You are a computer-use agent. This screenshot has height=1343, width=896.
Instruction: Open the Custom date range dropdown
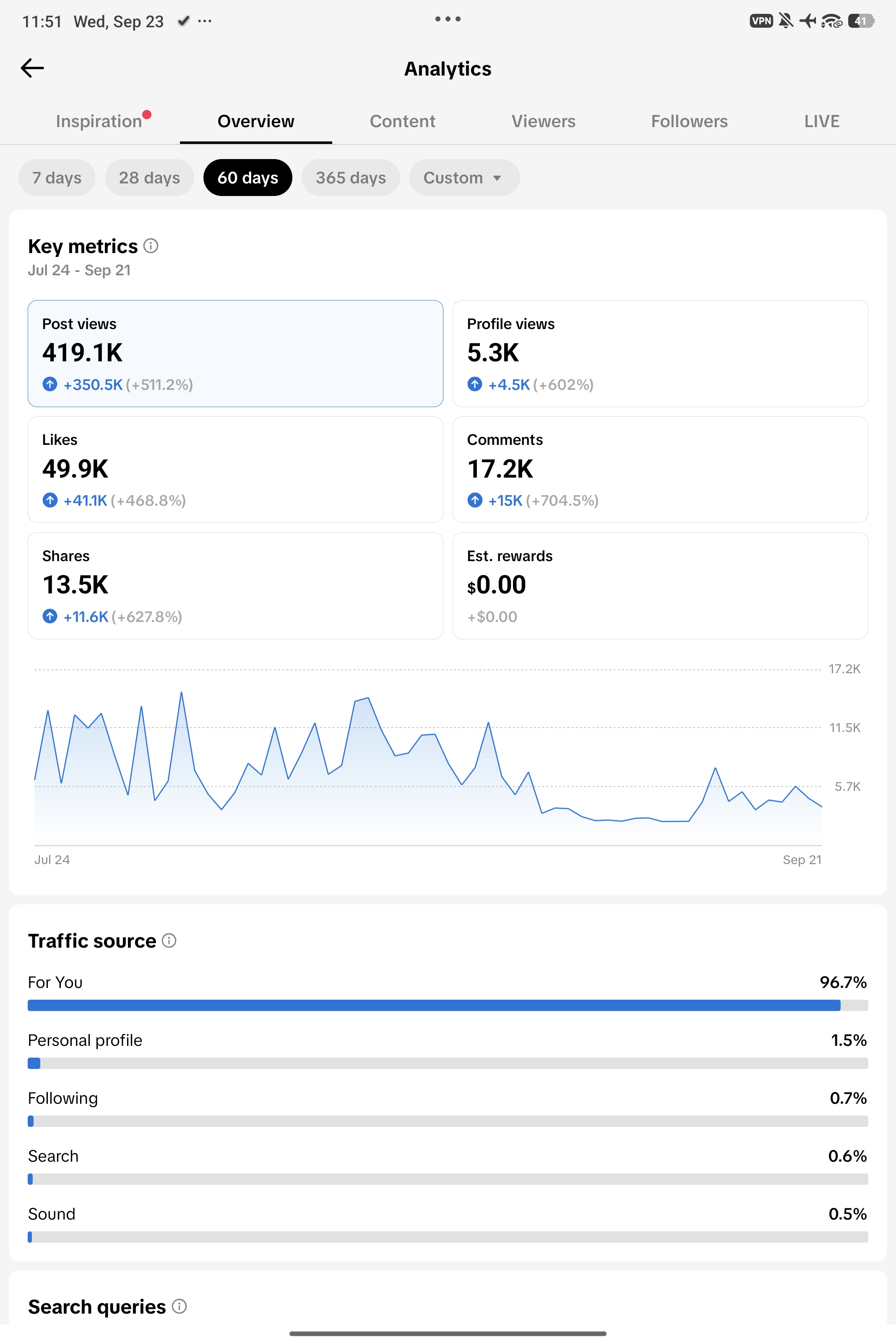coord(464,178)
